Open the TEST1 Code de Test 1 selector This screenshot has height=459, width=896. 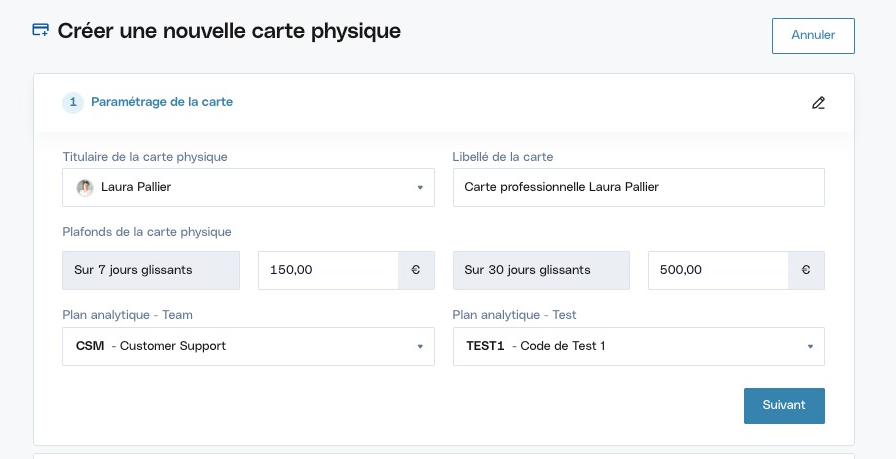click(639, 346)
